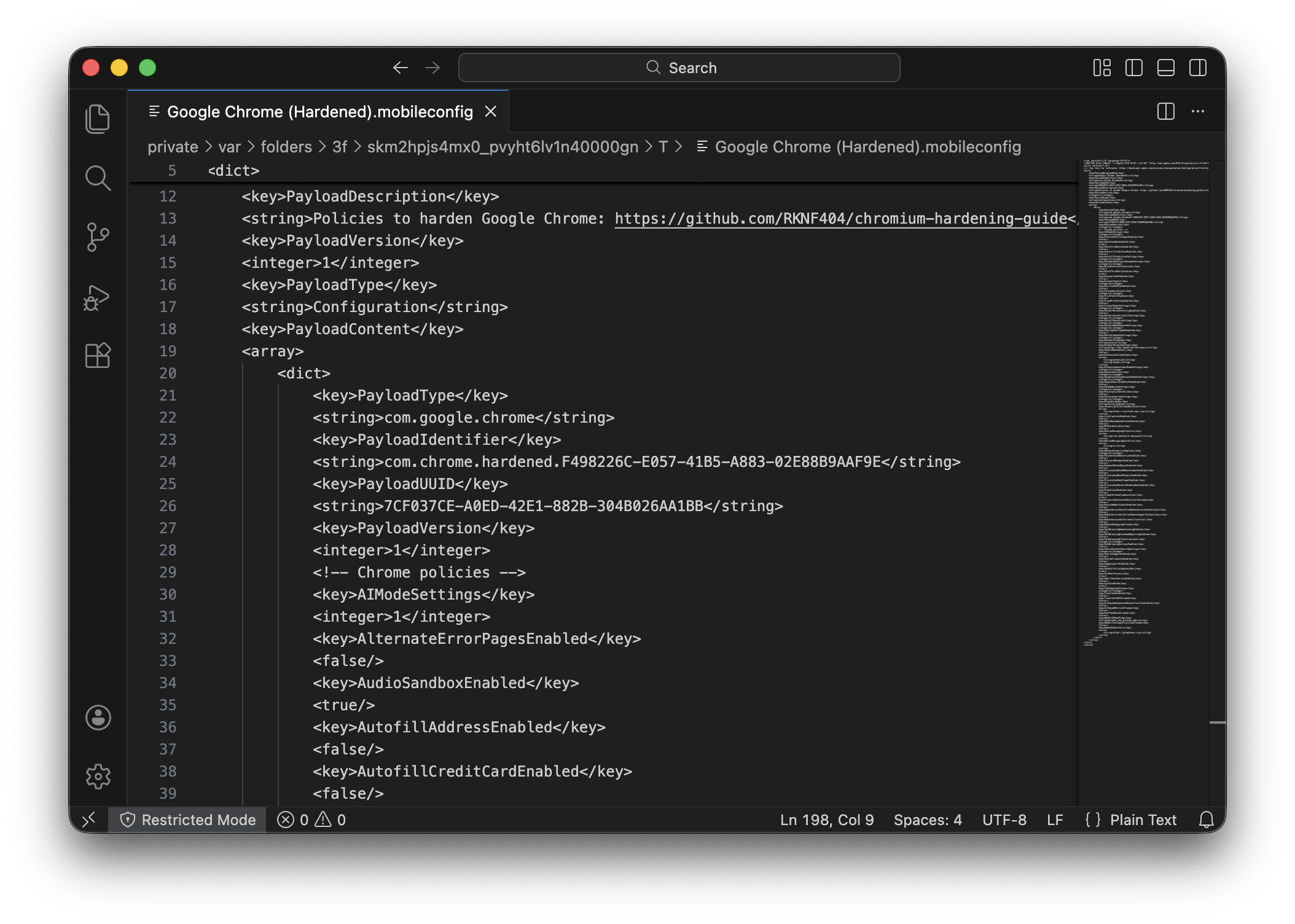This screenshot has height=924, width=1295.
Task: Split the editor to the right
Action: [x=1165, y=111]
